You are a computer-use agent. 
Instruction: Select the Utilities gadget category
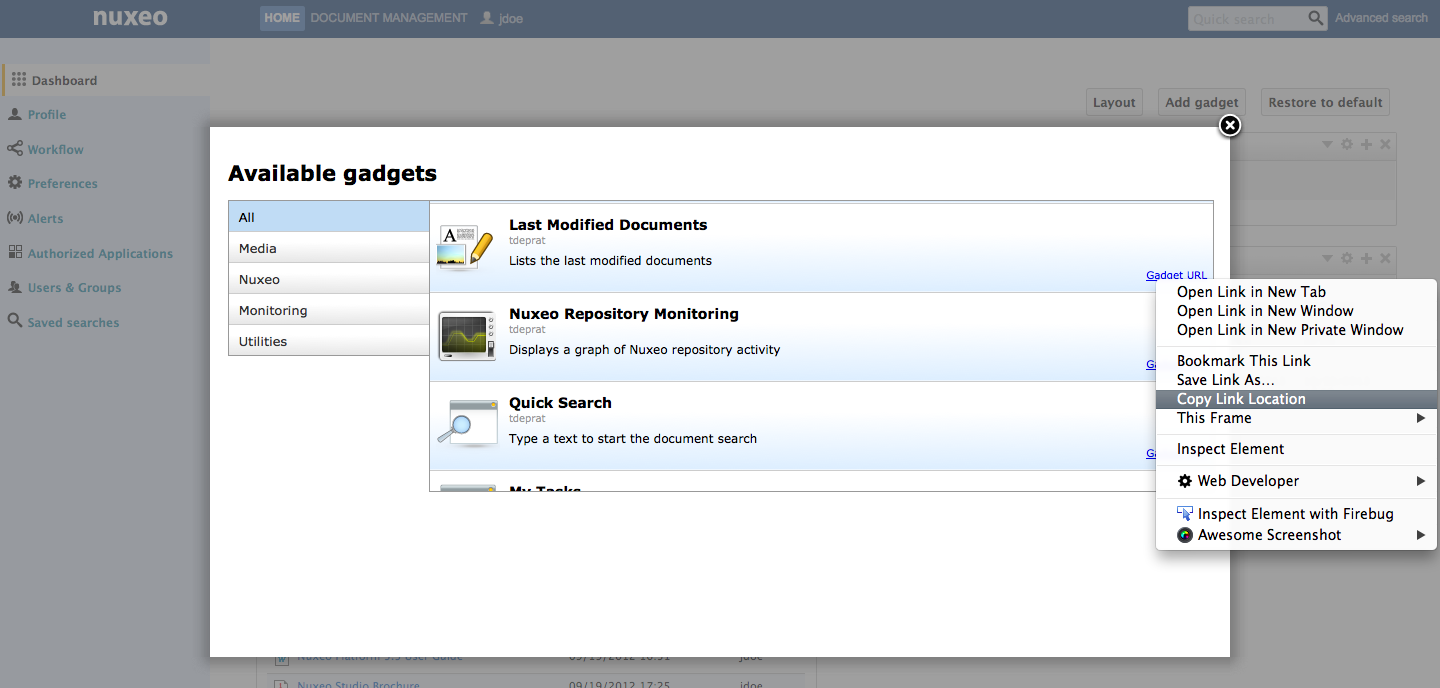pyautogui.click(x=329, y=341)
